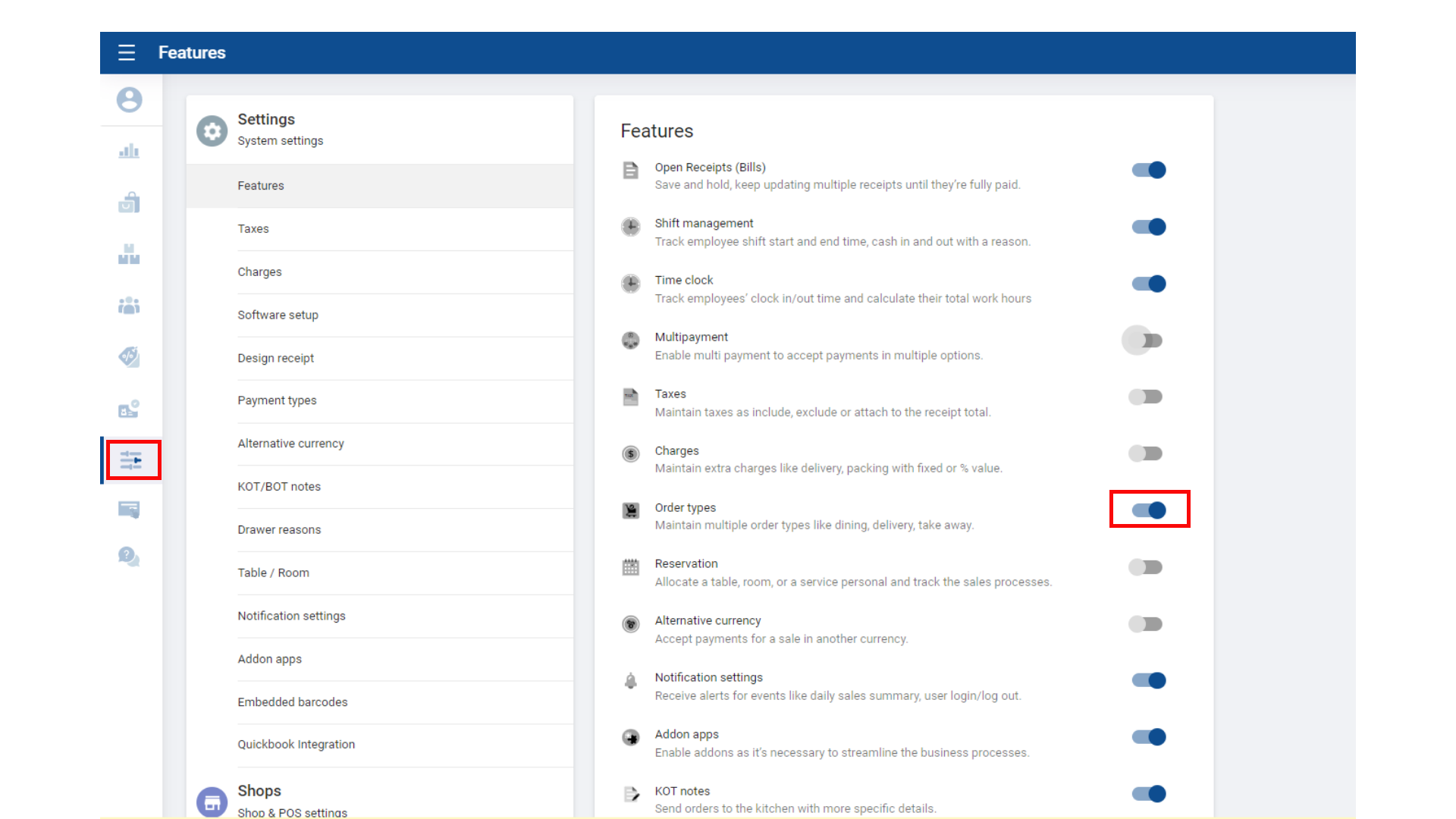
Task: Click the Addon apps plus icon
Action: pyautogui.click(x=631, y=737)
